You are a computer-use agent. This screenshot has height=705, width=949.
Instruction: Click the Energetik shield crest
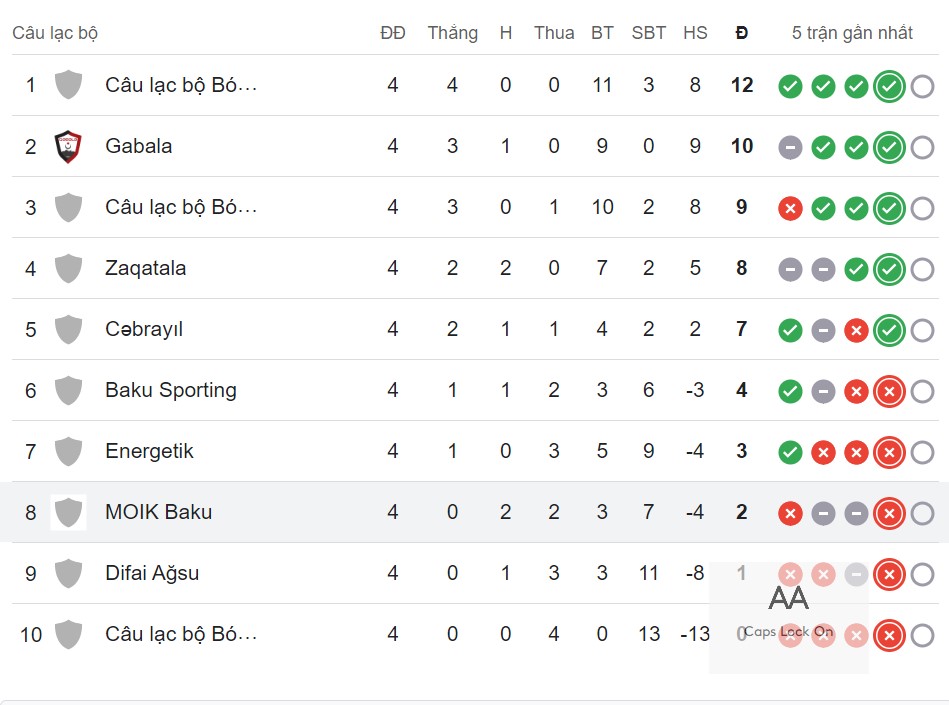[x=68, y=452]
